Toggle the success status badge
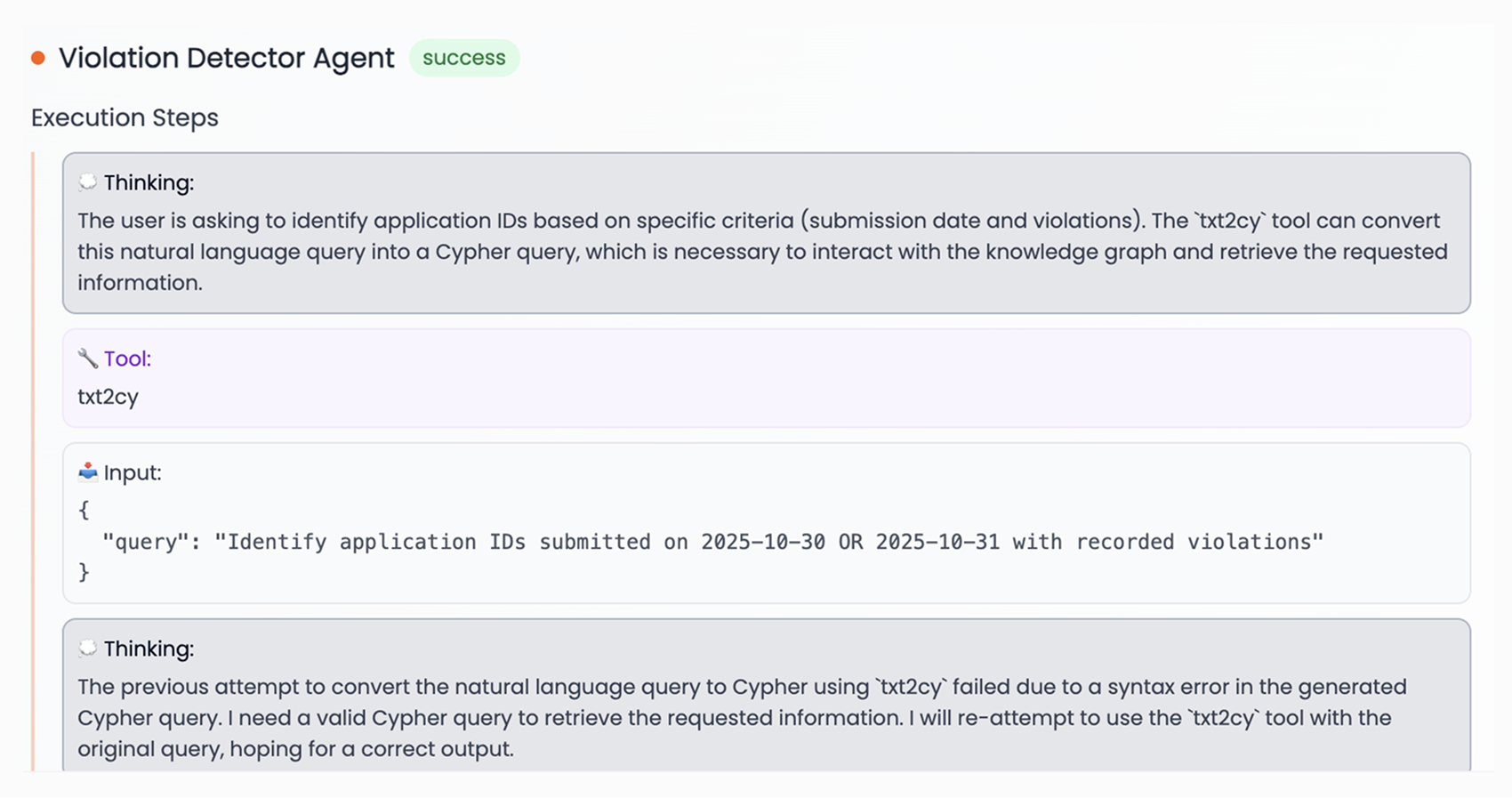This screenshot has width=1512, height=798. (464, 57)
